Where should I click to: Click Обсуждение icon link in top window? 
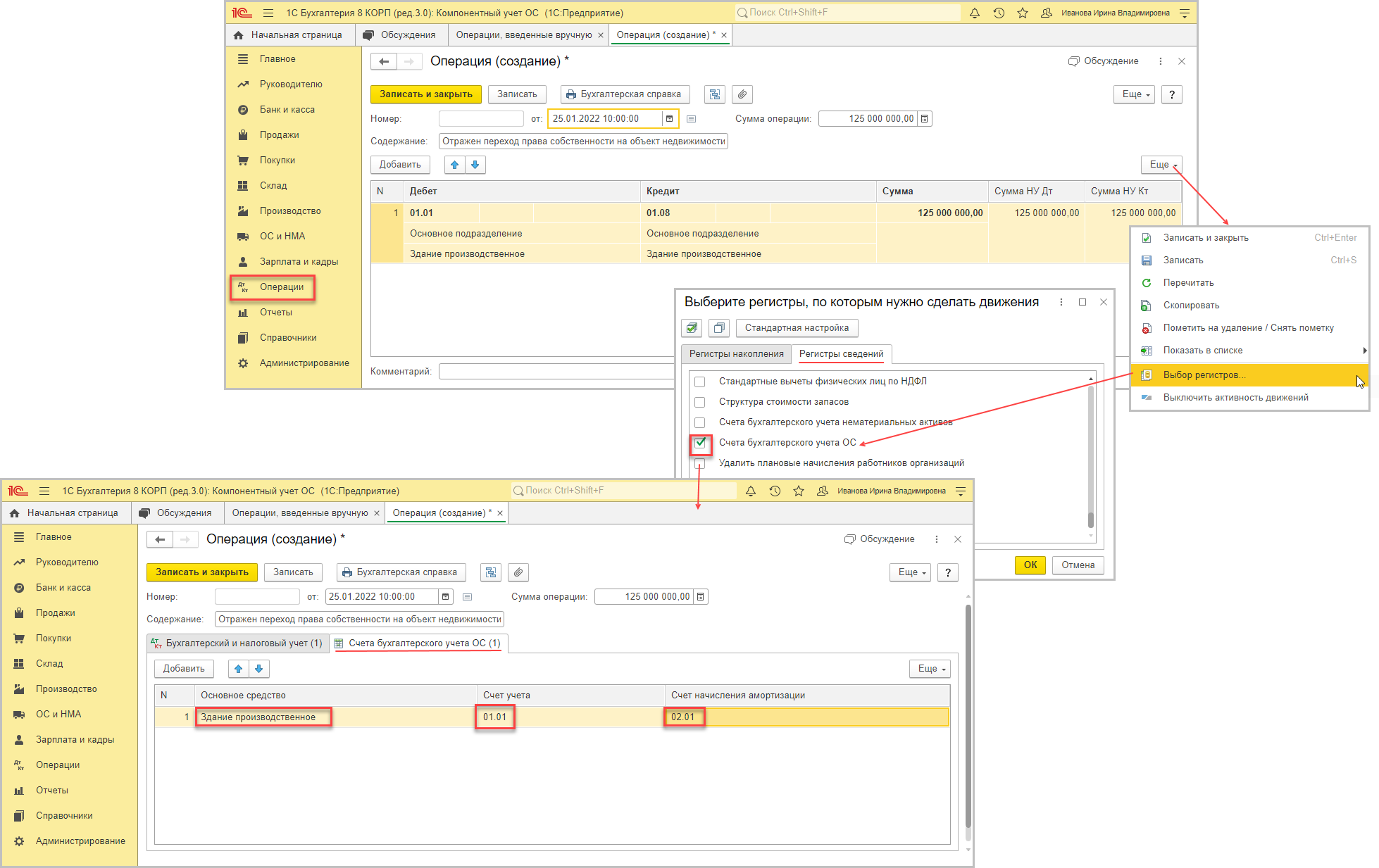click(1103, 61)
